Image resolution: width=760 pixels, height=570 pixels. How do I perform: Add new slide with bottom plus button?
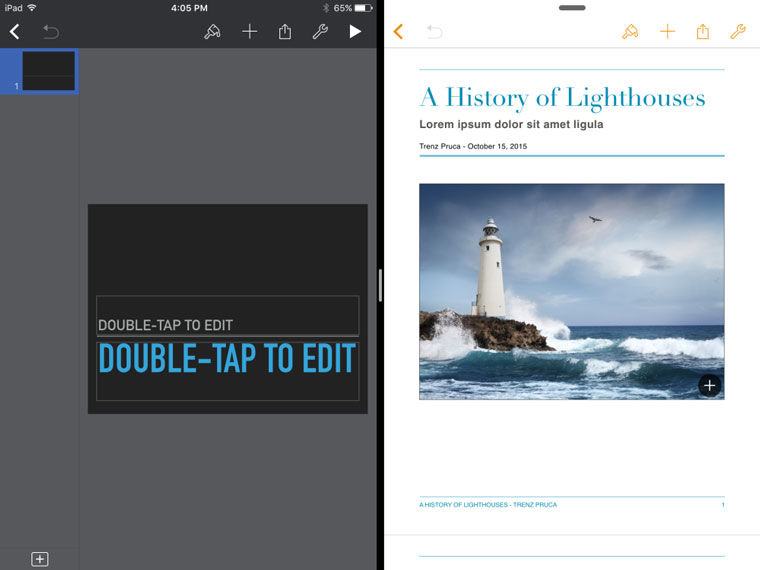(40, 559)
